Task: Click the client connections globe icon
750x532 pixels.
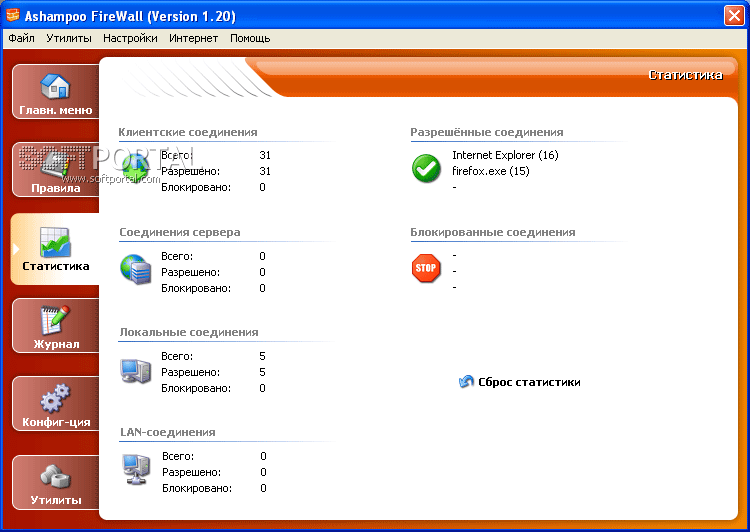Action: [x=135, y=168]
